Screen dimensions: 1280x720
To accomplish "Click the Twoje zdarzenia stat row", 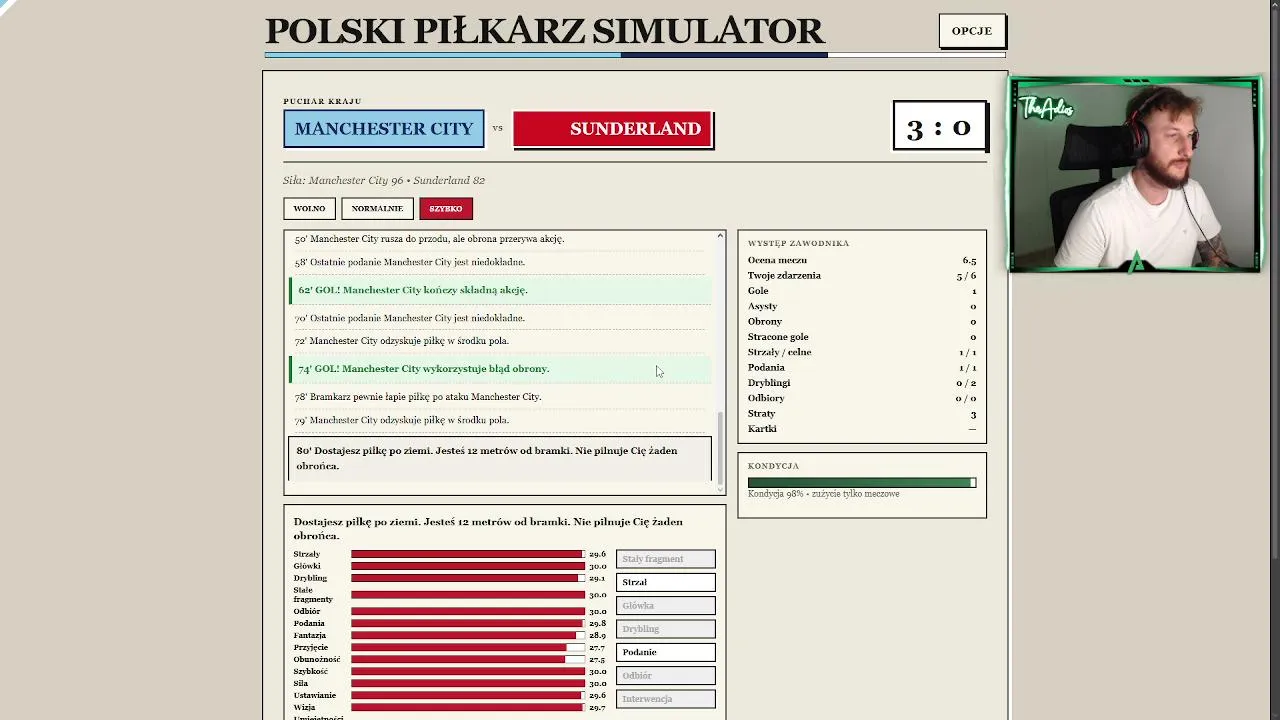I will [862, 275].
